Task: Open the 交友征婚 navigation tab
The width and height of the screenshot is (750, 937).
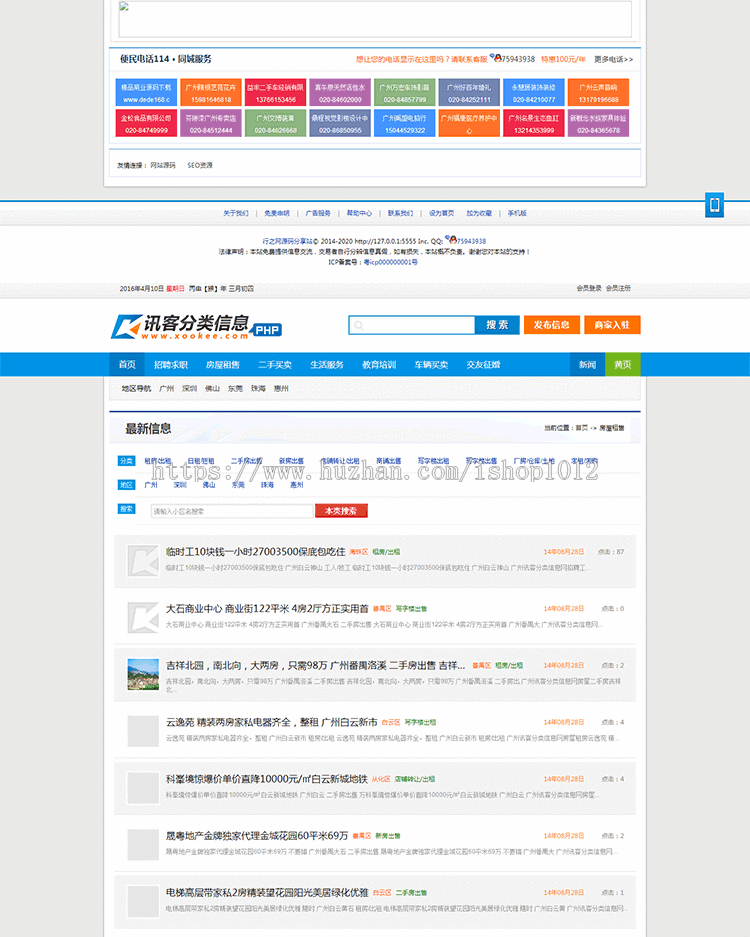Action: (x=483, y=365)
